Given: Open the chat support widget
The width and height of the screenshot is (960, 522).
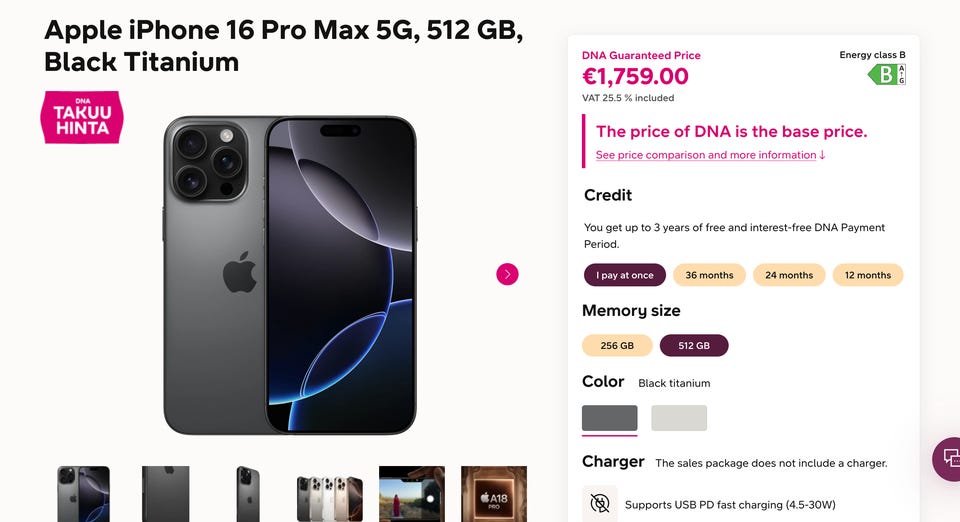Looking at the screenshot, I should [947, 458].
